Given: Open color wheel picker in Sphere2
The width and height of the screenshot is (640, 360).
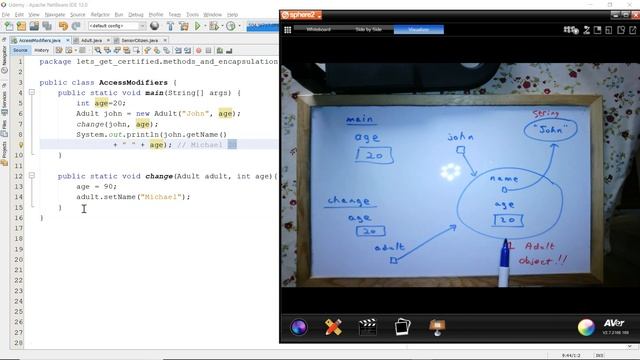Looking at the screenshot, I should [x=586, y=327].
